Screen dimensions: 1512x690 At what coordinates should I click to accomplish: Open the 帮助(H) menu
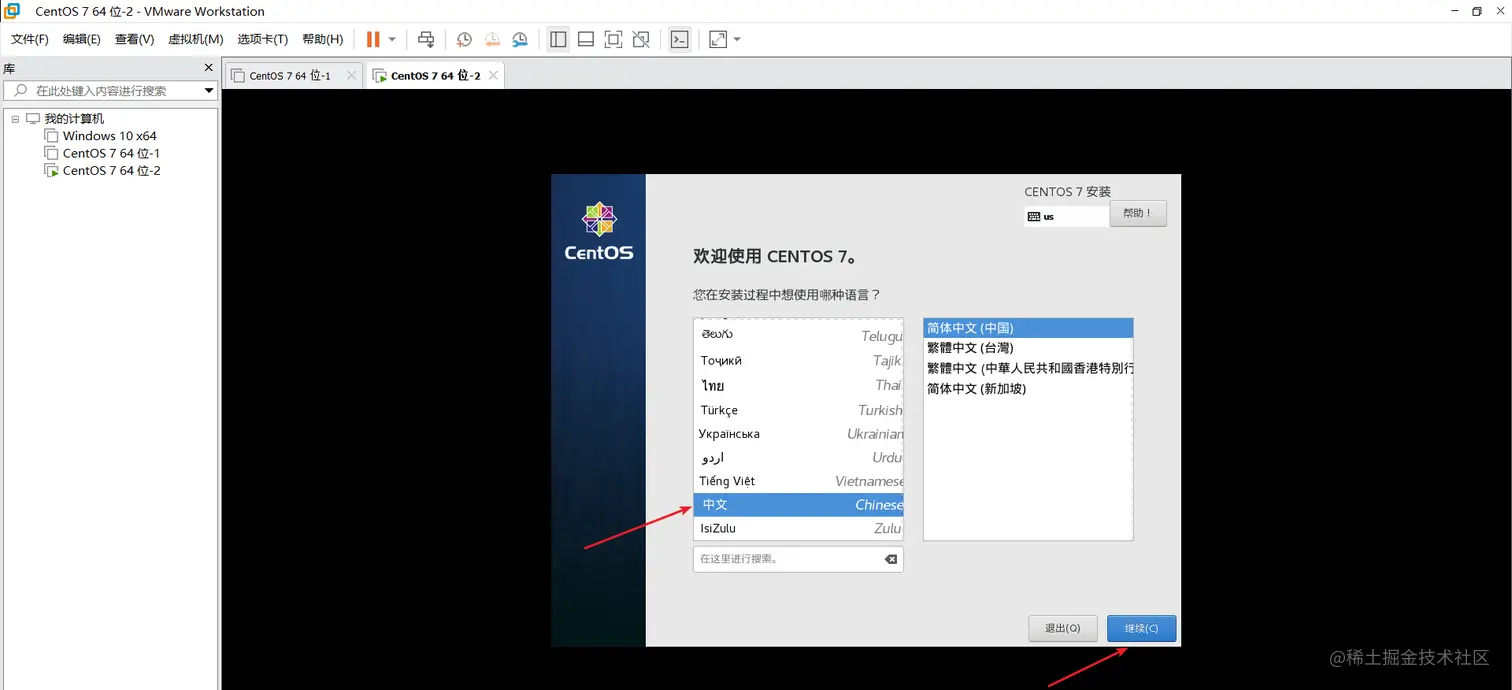(x=322, y=39)
